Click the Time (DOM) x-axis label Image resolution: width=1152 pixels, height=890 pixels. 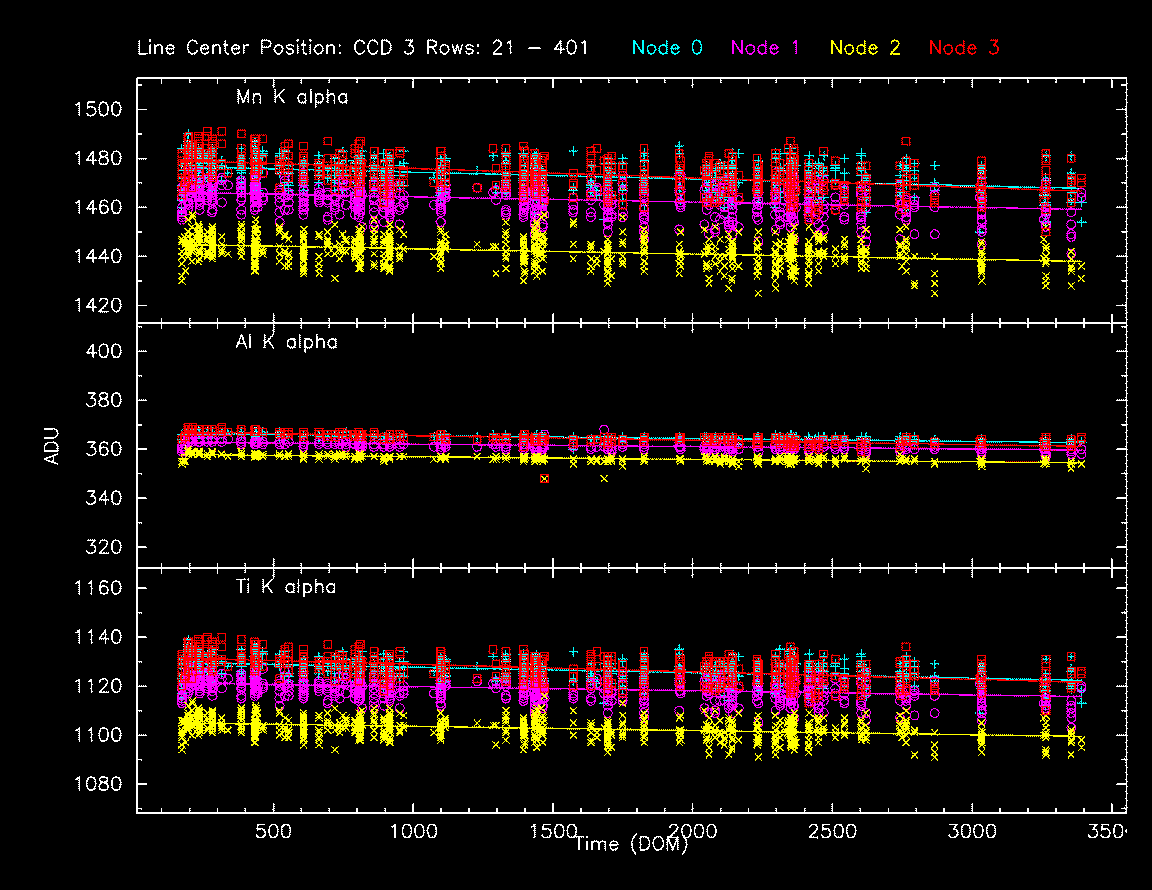[x=630, y=845]
